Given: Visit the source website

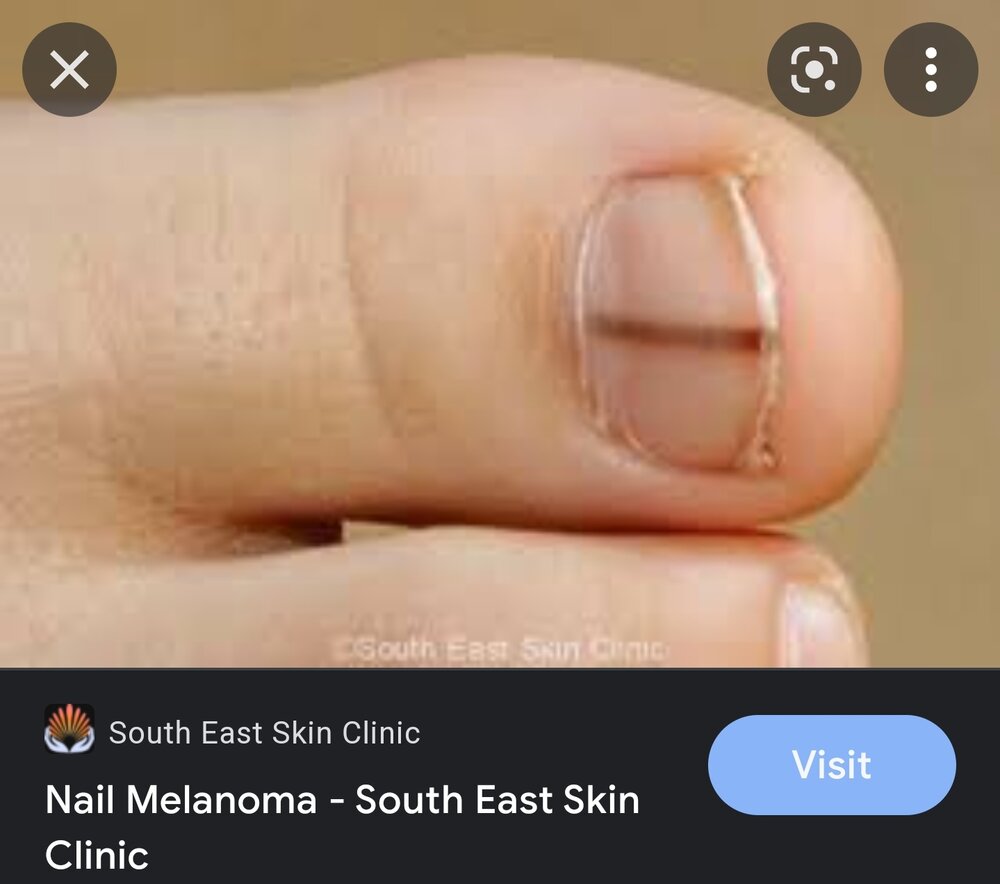Looking at the screenshot, I should click(832, 764).
